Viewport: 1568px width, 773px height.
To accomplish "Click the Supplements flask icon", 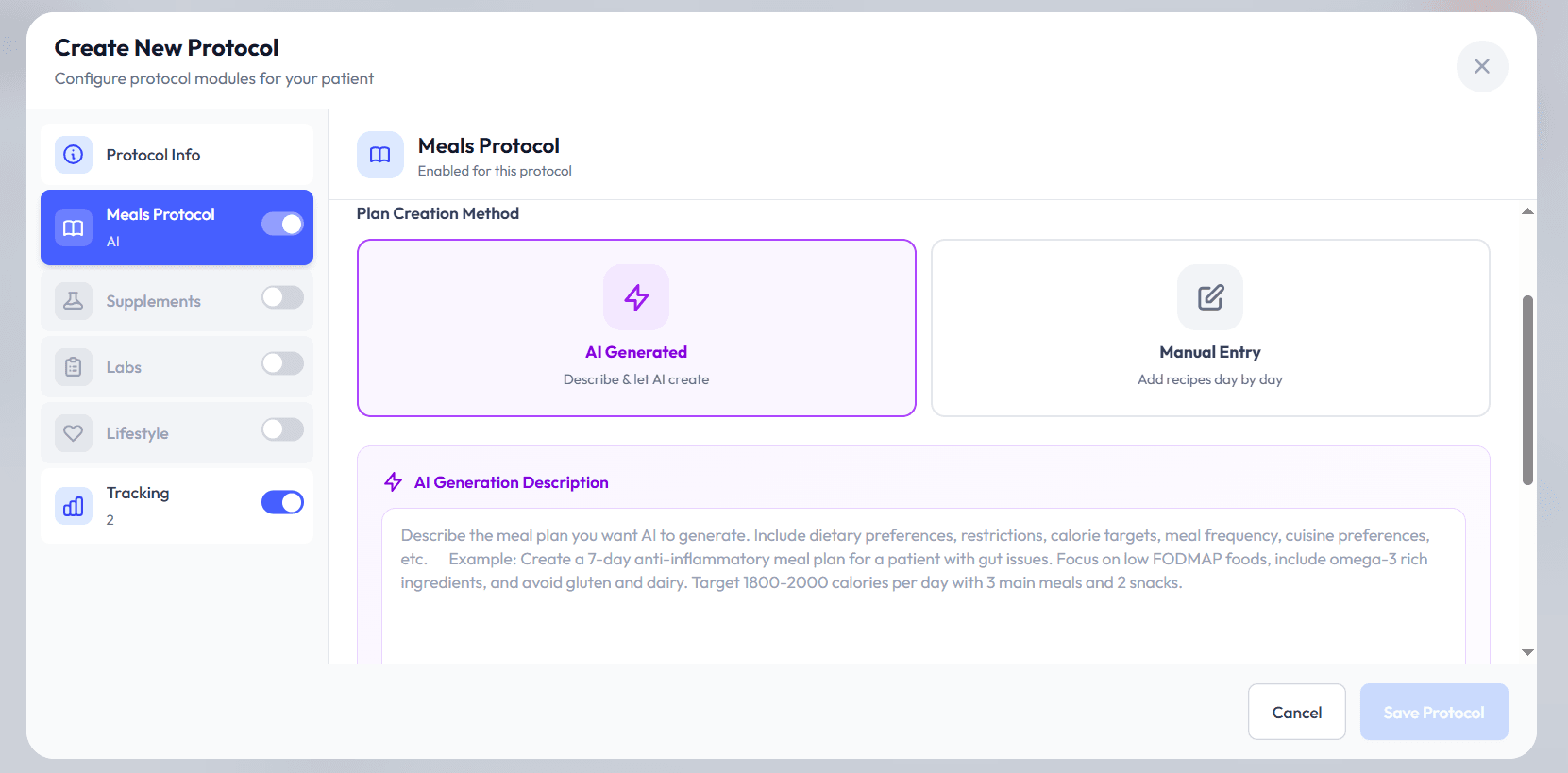I will click(x=73, y=300).
